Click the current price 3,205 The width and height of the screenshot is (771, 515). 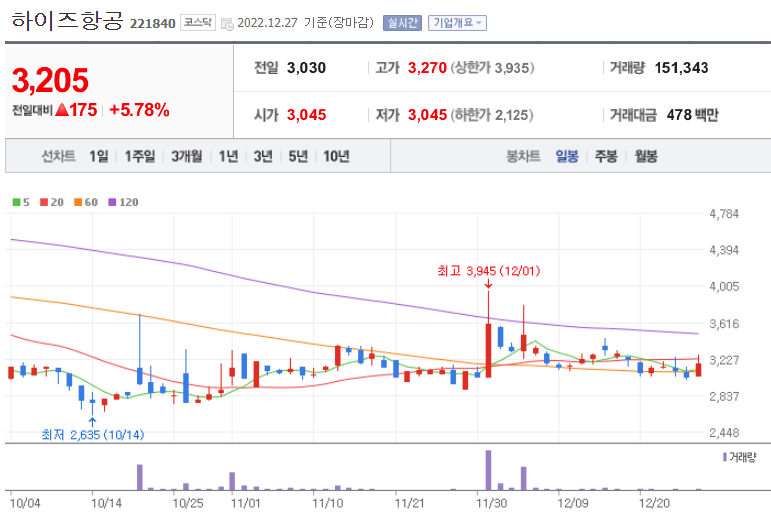coord(50,80)
